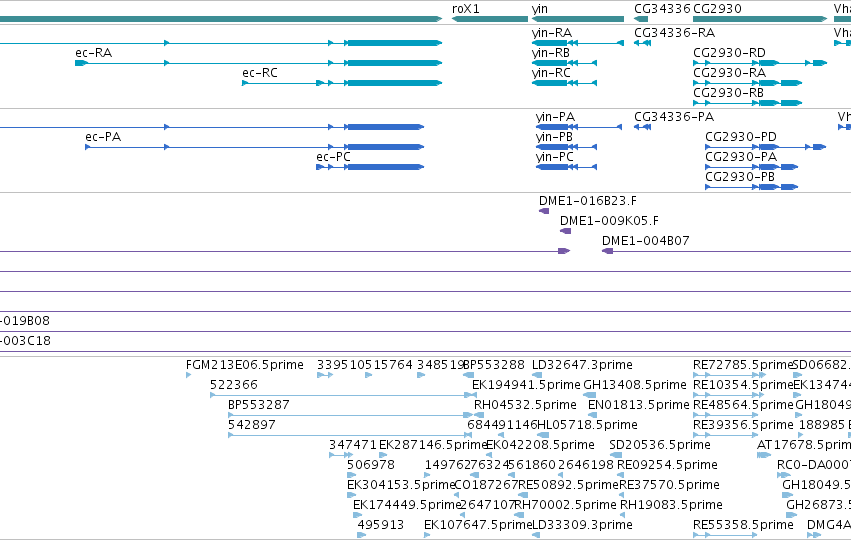Select the CG2930-RA transcript
Viewport: 851px width, 540px height.
tap(747, 83)
